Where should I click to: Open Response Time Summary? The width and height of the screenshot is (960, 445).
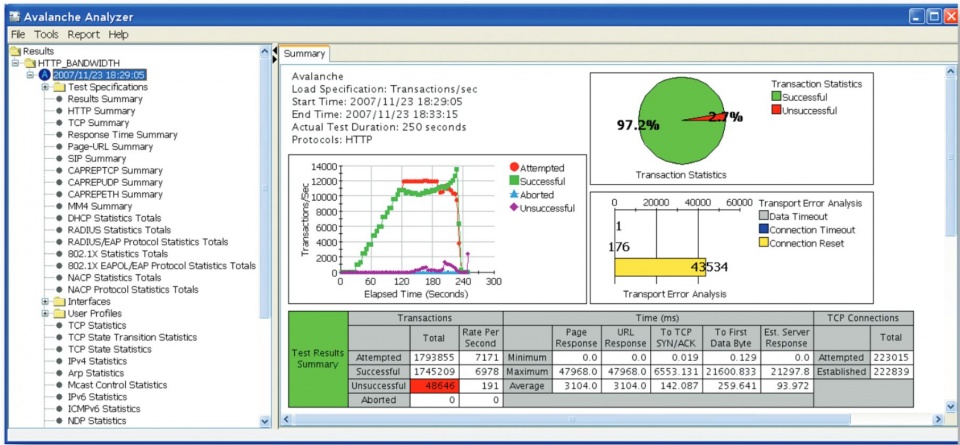click(122, 135)
